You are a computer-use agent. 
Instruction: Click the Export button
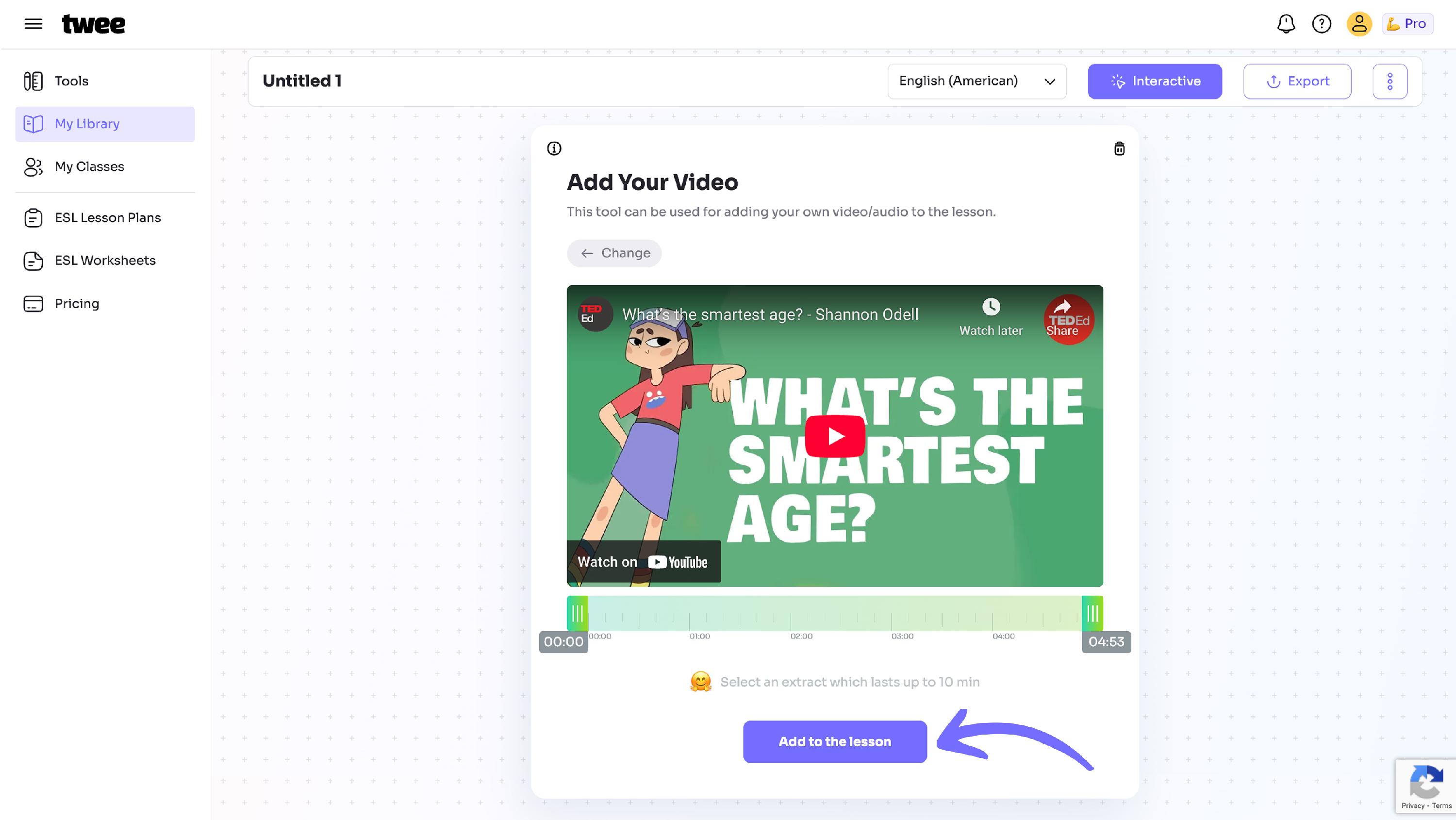[1297, 82]
